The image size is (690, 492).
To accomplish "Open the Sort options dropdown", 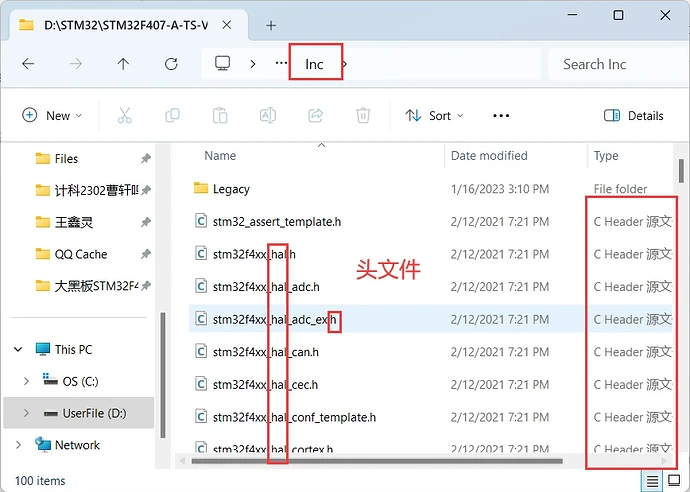I will coord(434,116).
